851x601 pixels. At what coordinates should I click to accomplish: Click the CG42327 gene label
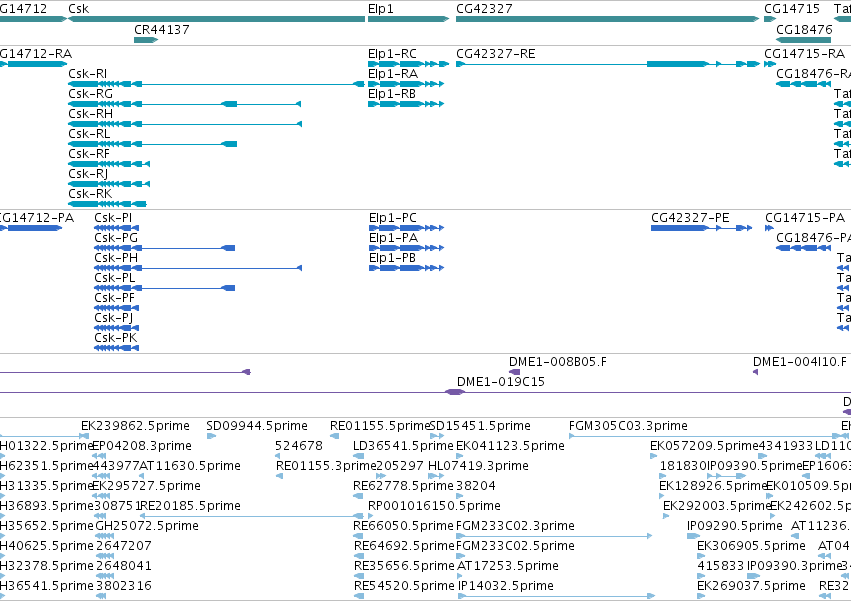coord(484,9)
